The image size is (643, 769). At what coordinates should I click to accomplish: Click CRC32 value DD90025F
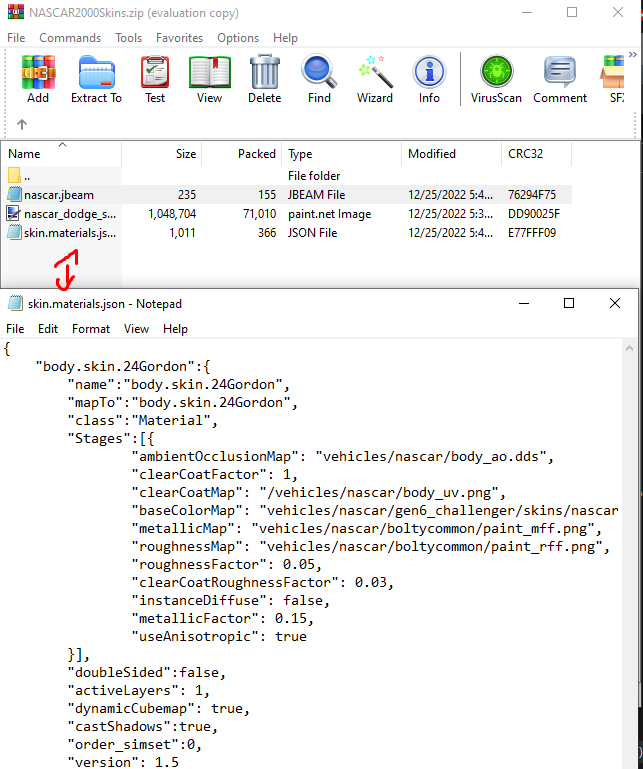[x=534, y=214]
